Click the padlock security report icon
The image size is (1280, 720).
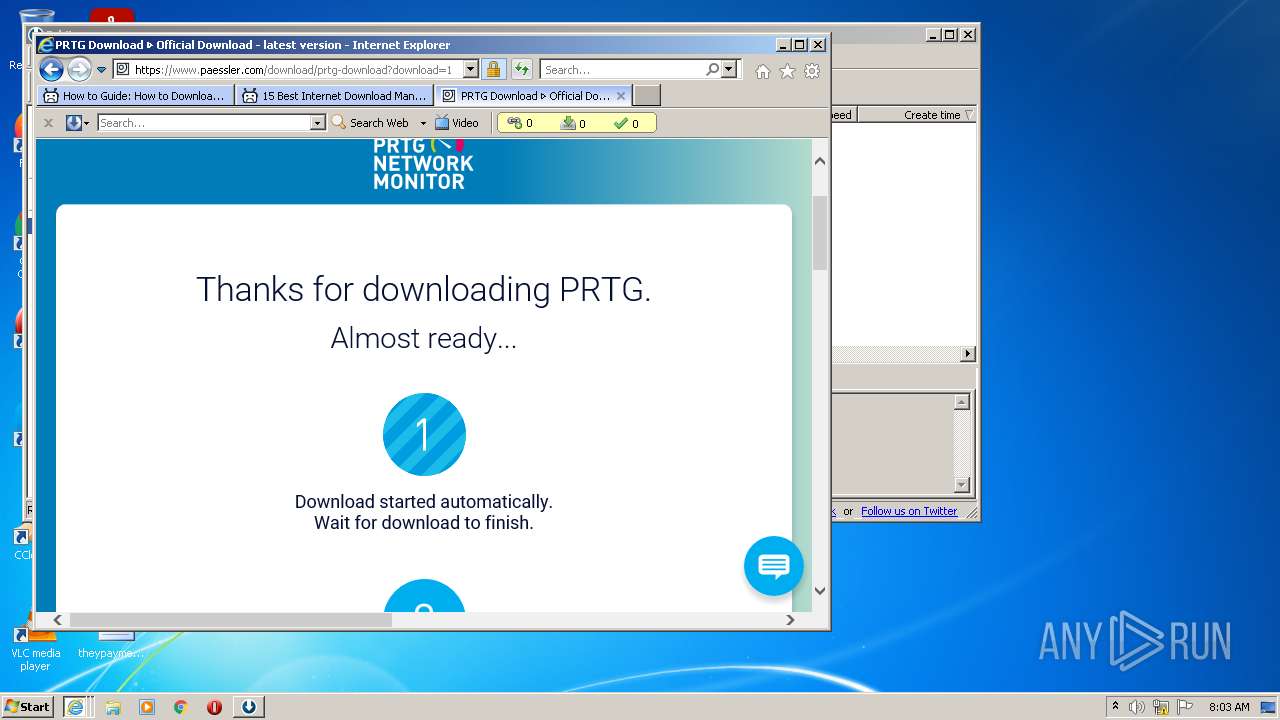tap(493, 70)
